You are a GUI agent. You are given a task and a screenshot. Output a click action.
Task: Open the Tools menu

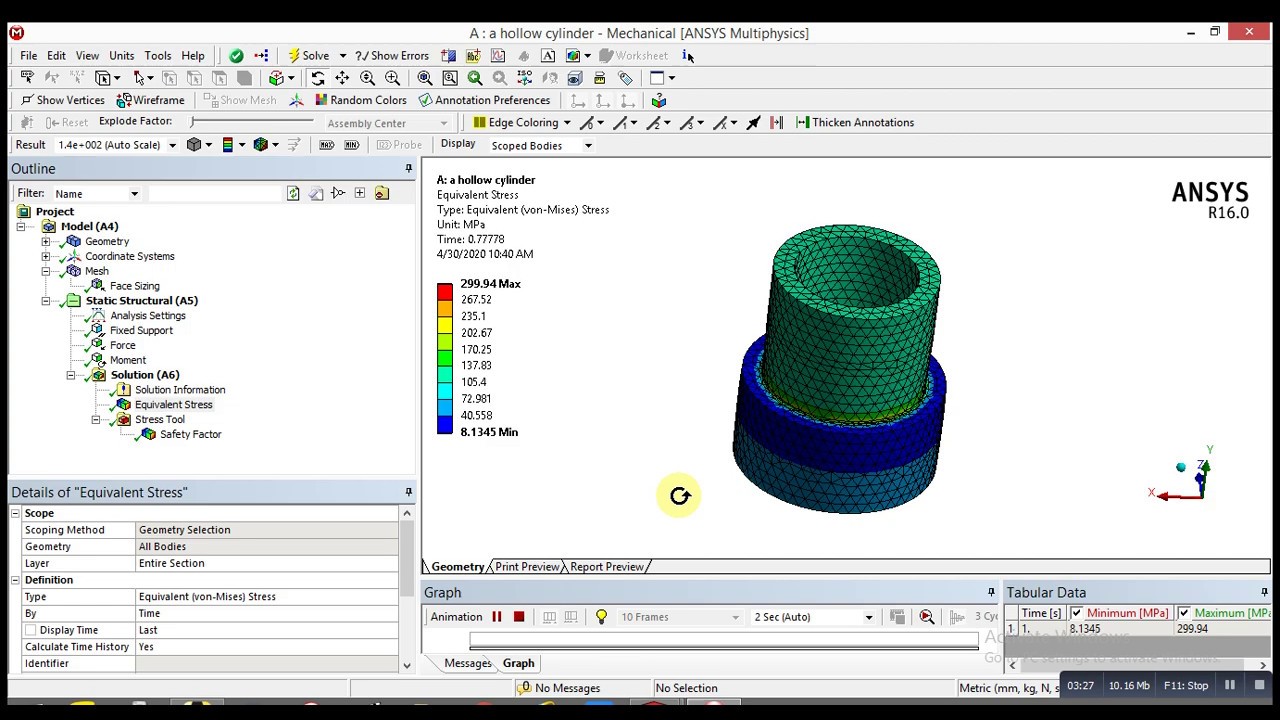(158, 56)
